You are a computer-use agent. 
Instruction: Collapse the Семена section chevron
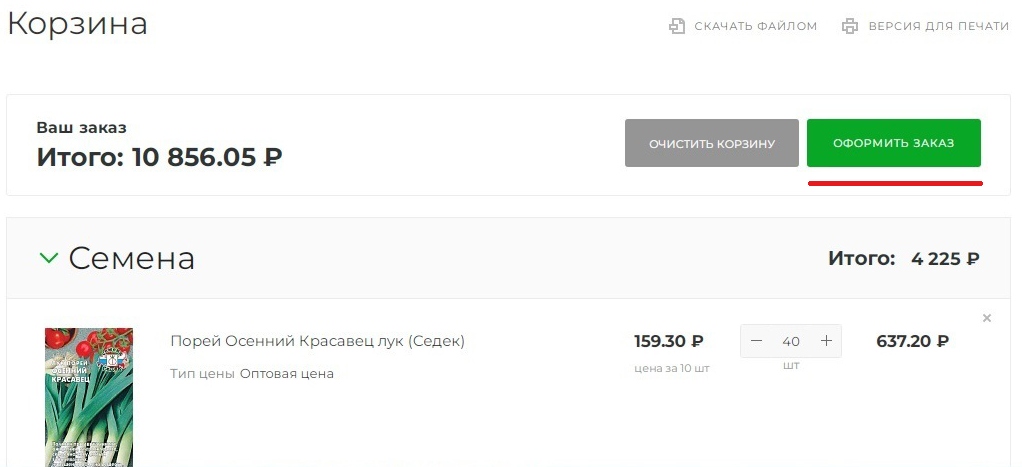pos(48,258)
